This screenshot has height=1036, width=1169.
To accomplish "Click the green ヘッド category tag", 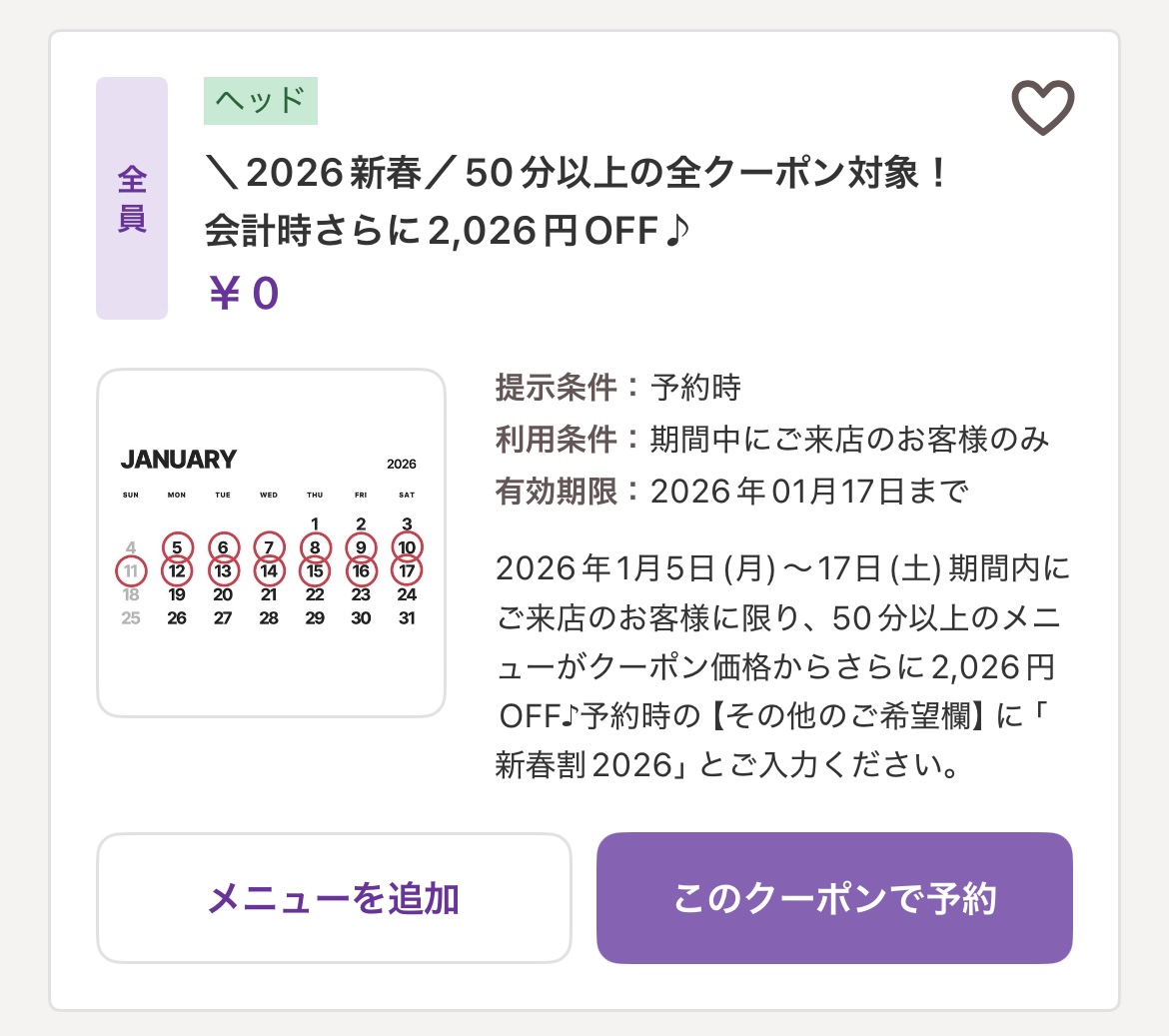I will coord(261,101).
